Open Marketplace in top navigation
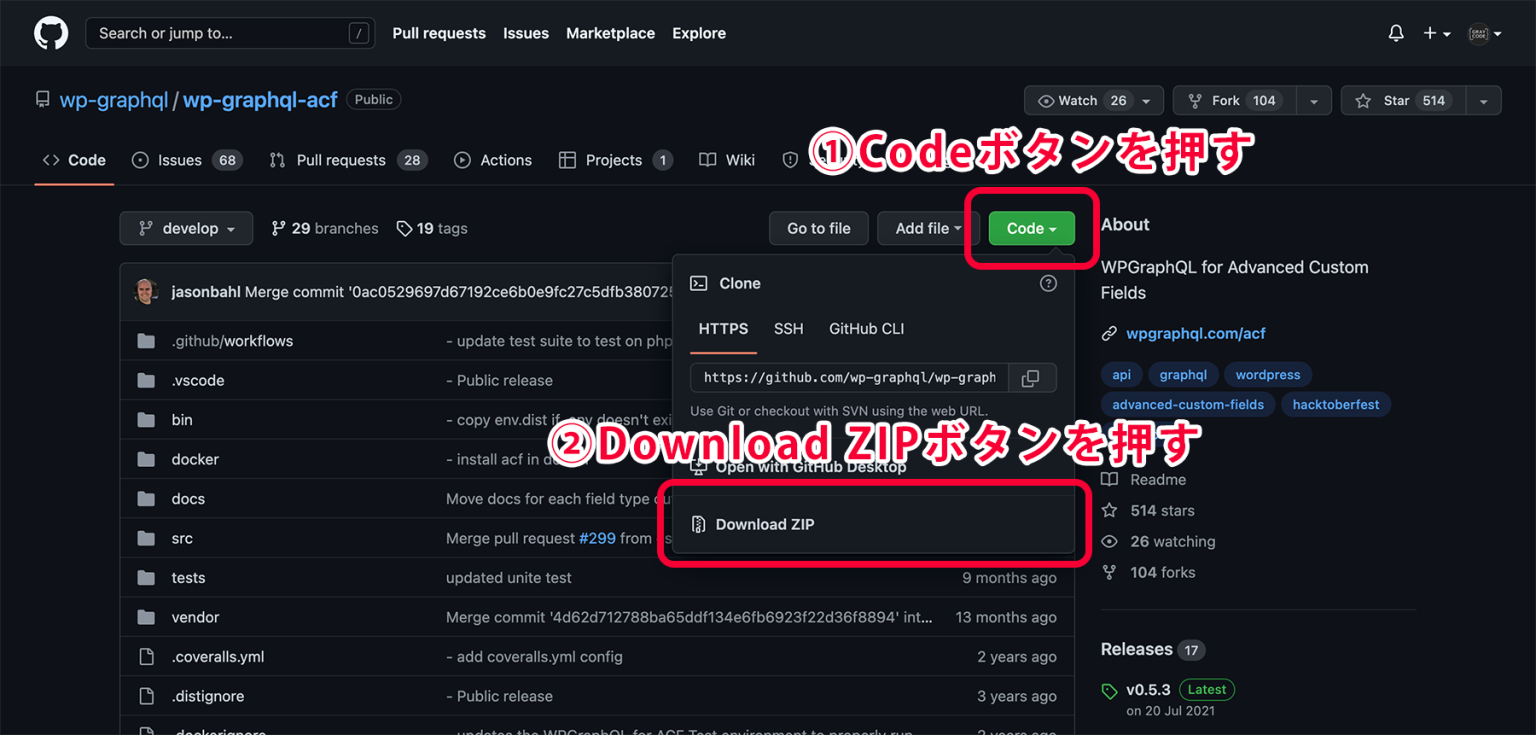The image size is (1536, 735). (x=610, y=33)
